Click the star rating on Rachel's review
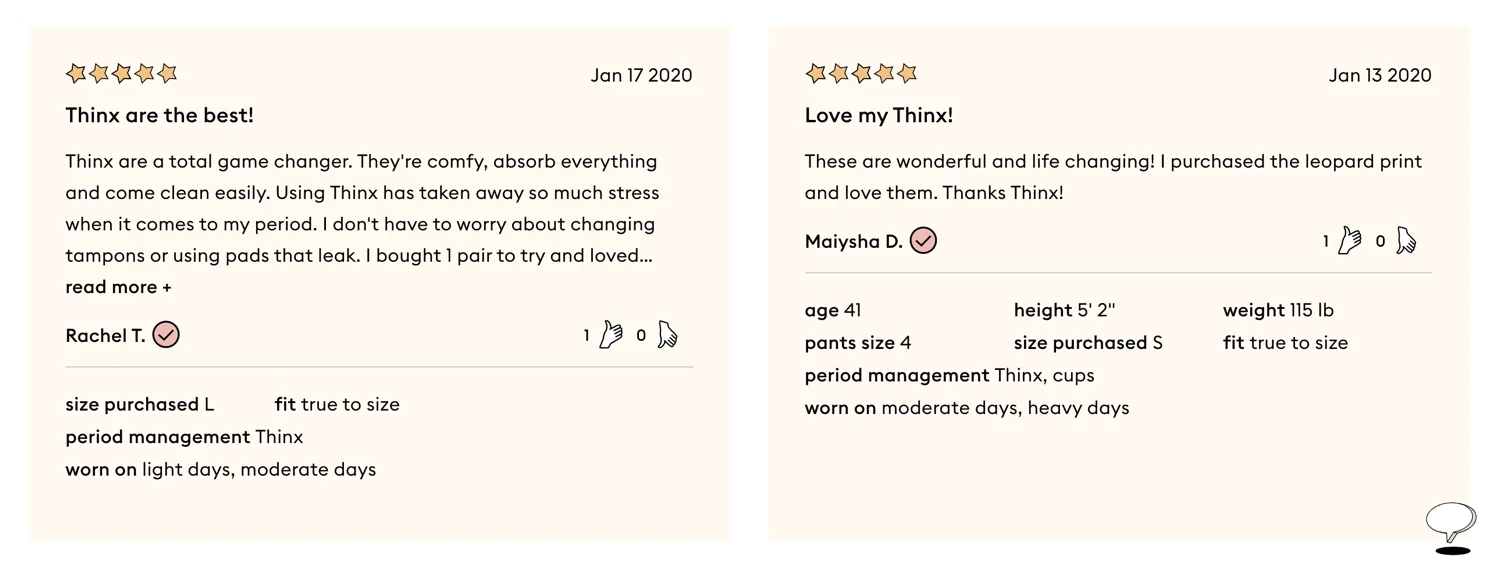This screenshot has height=570, width=1500. [121, 73]
